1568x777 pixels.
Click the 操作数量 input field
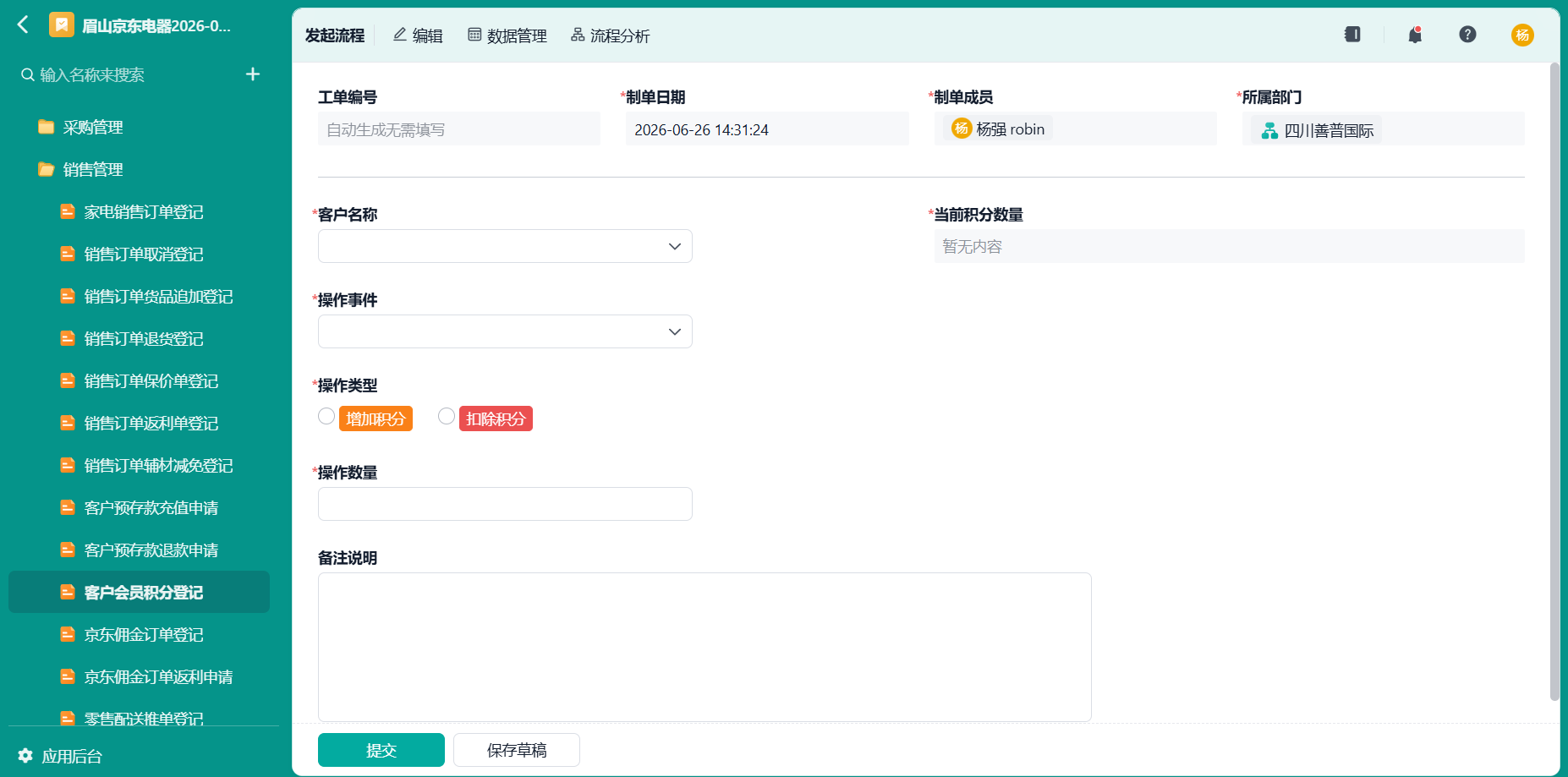[505, 504]
